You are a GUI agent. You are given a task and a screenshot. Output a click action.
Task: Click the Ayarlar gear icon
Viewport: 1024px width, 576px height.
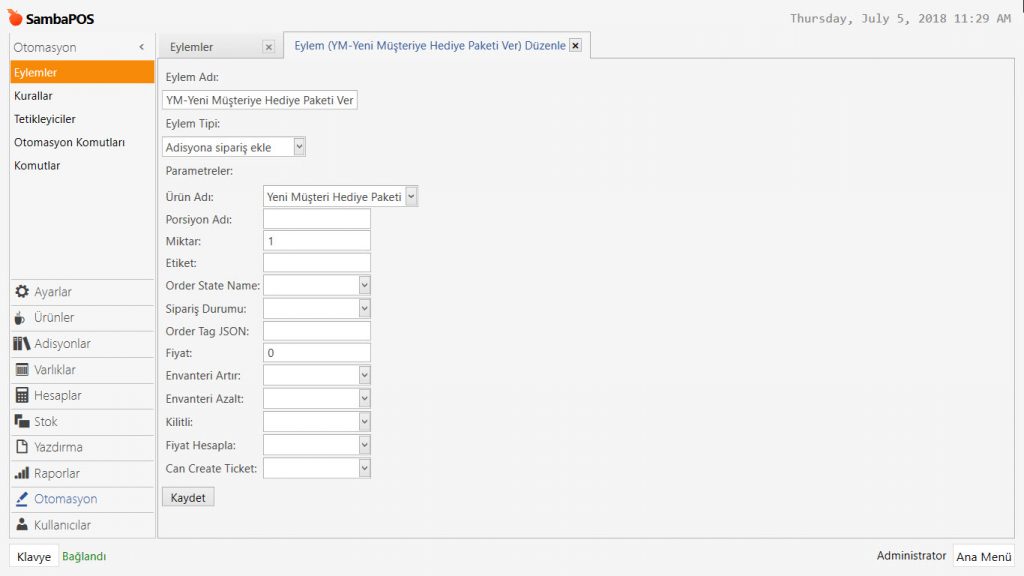(x=22, y=292)
